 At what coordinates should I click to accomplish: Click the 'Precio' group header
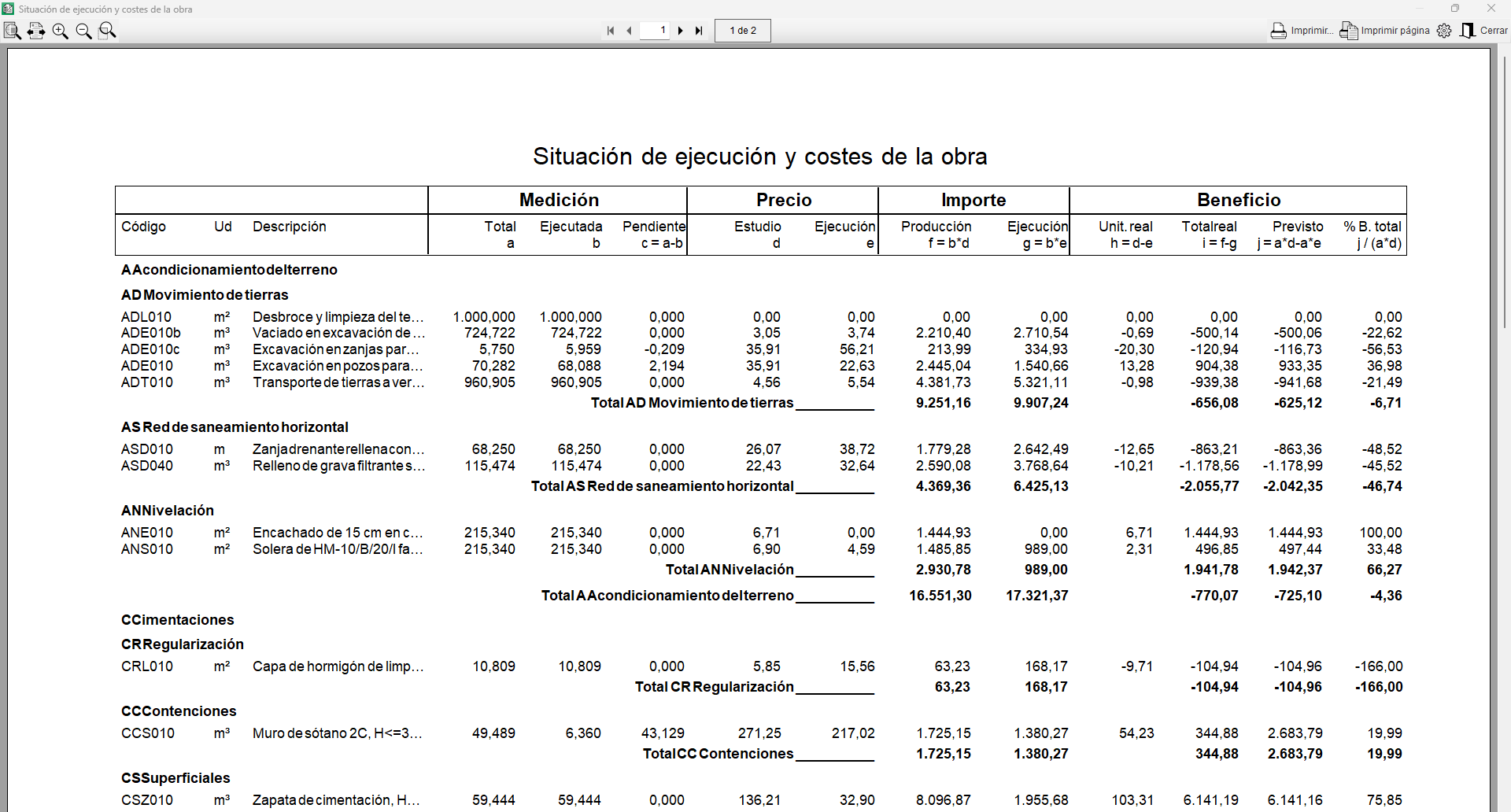pyautogui.click(x=784, y=200)
